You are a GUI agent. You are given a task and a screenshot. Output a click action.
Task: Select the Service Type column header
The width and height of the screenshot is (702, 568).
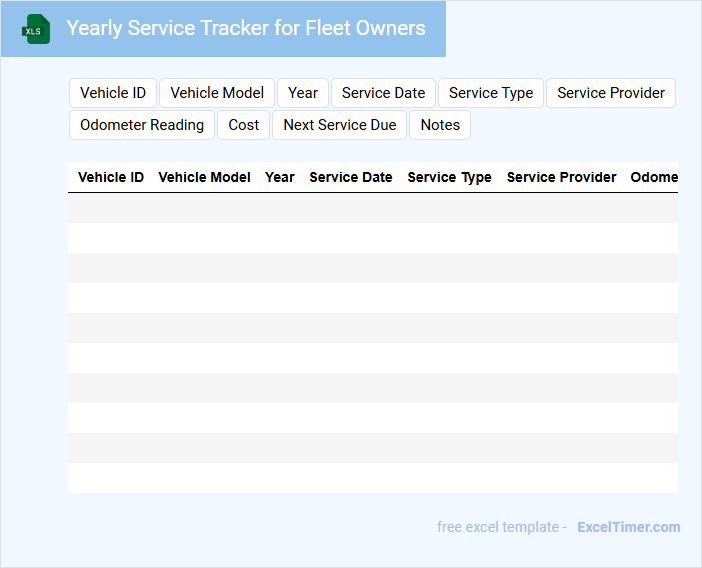click(449, 177)
